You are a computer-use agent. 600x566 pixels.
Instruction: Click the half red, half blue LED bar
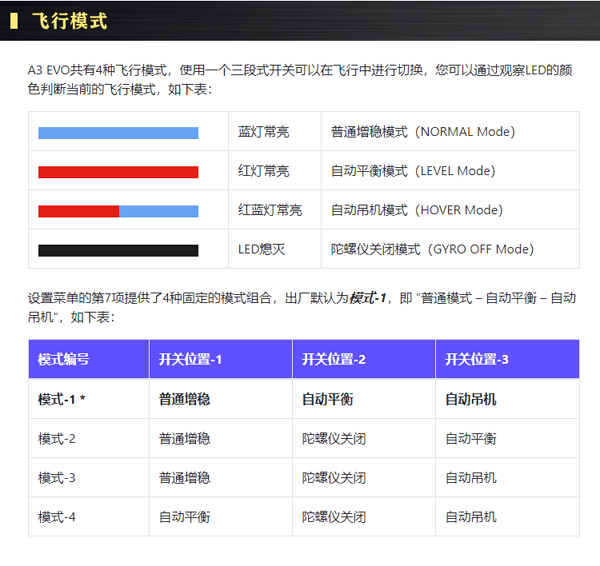118,210
